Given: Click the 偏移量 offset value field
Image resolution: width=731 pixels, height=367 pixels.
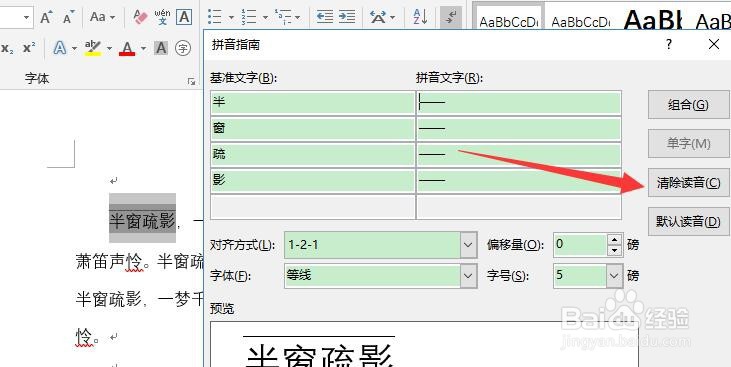Looking at the screenshot, I should coord(580,245).
